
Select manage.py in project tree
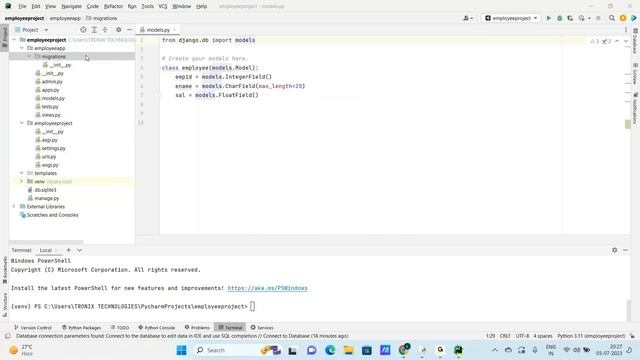pos(47,198)
